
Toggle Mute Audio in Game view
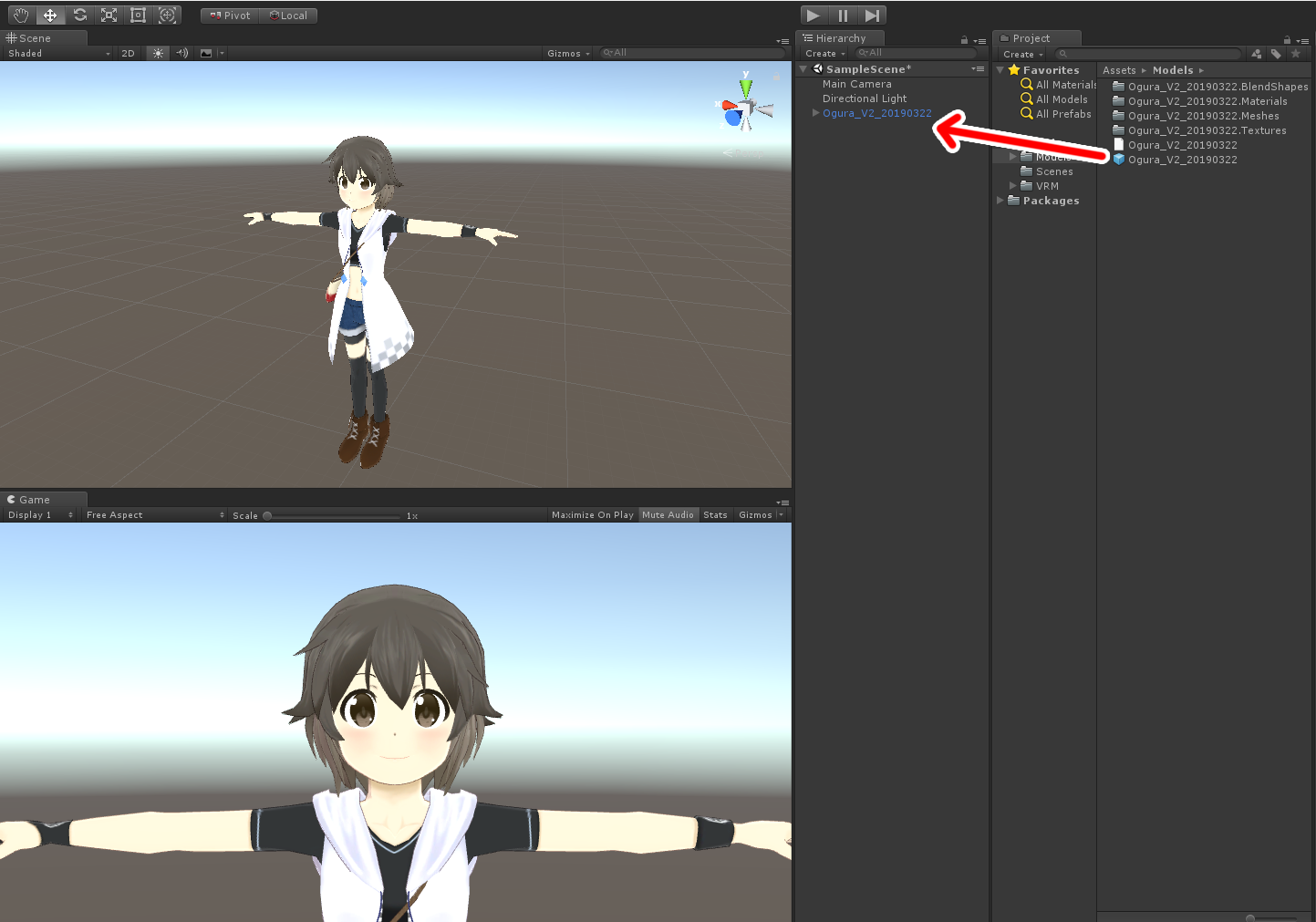pyautogui.click(x=668, y=515)
